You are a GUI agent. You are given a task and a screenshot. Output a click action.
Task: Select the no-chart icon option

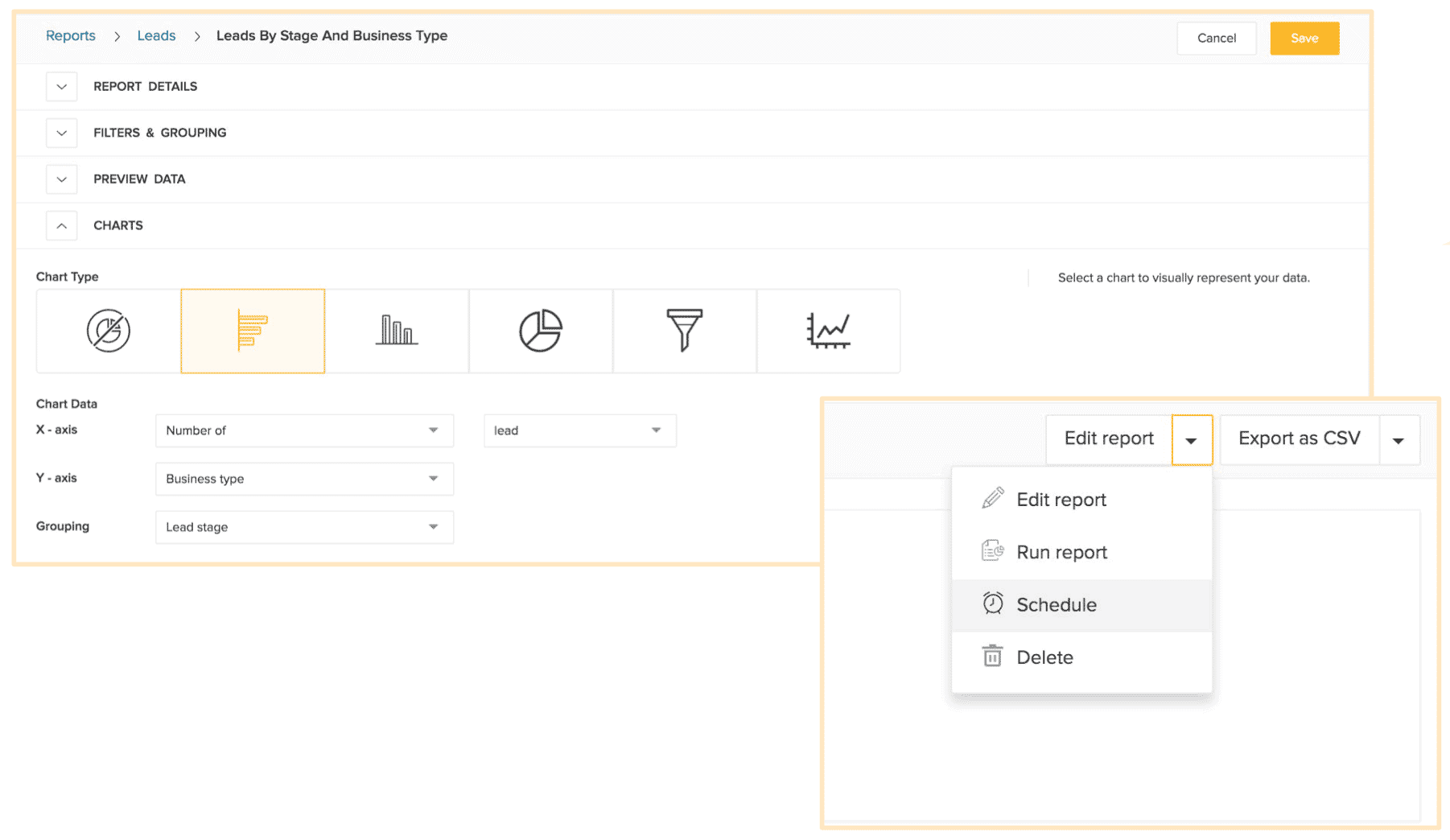109,331
